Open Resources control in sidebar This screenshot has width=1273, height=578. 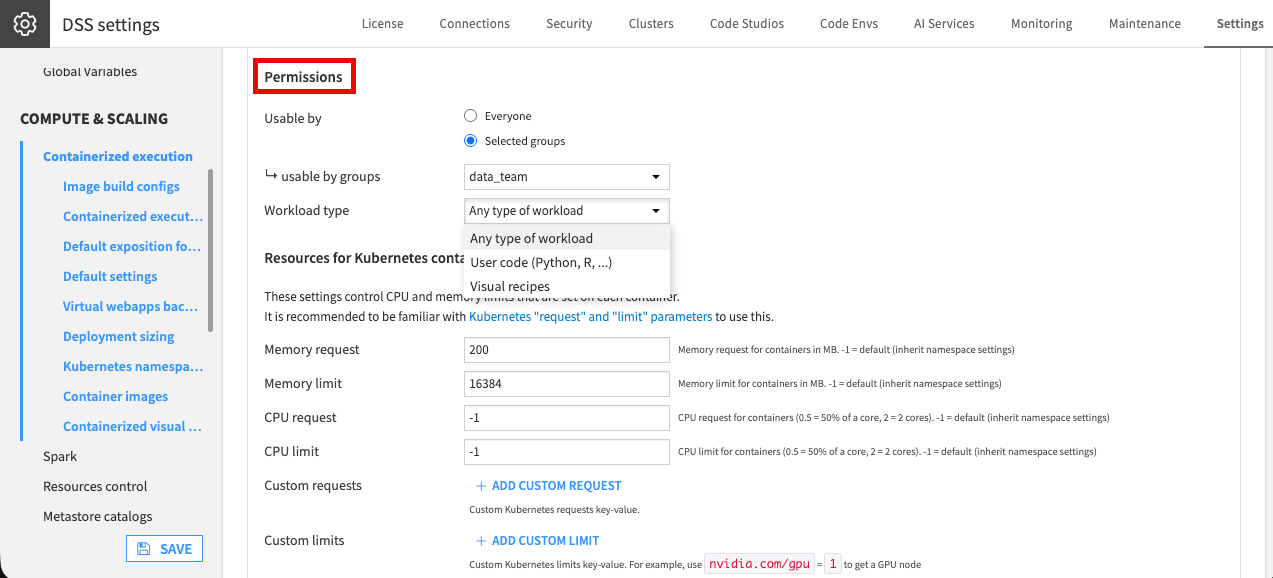coord(95,487)
